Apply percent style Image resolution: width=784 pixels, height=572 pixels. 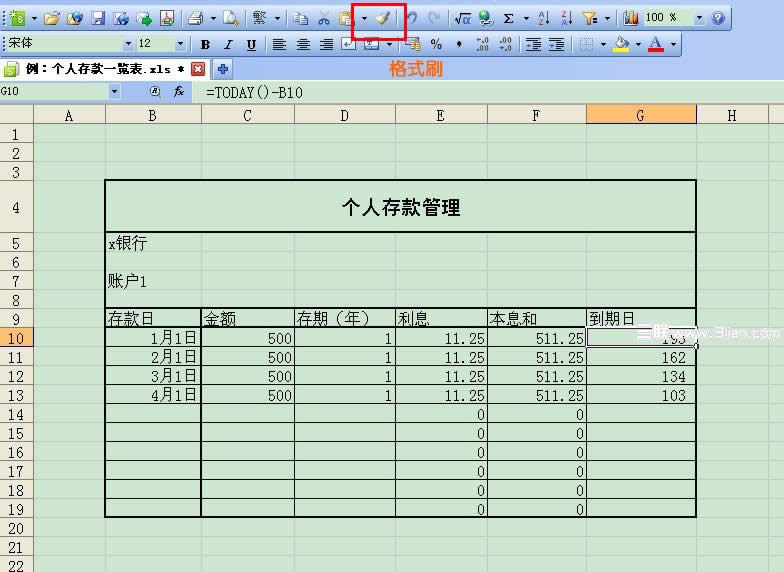point(436,45)
